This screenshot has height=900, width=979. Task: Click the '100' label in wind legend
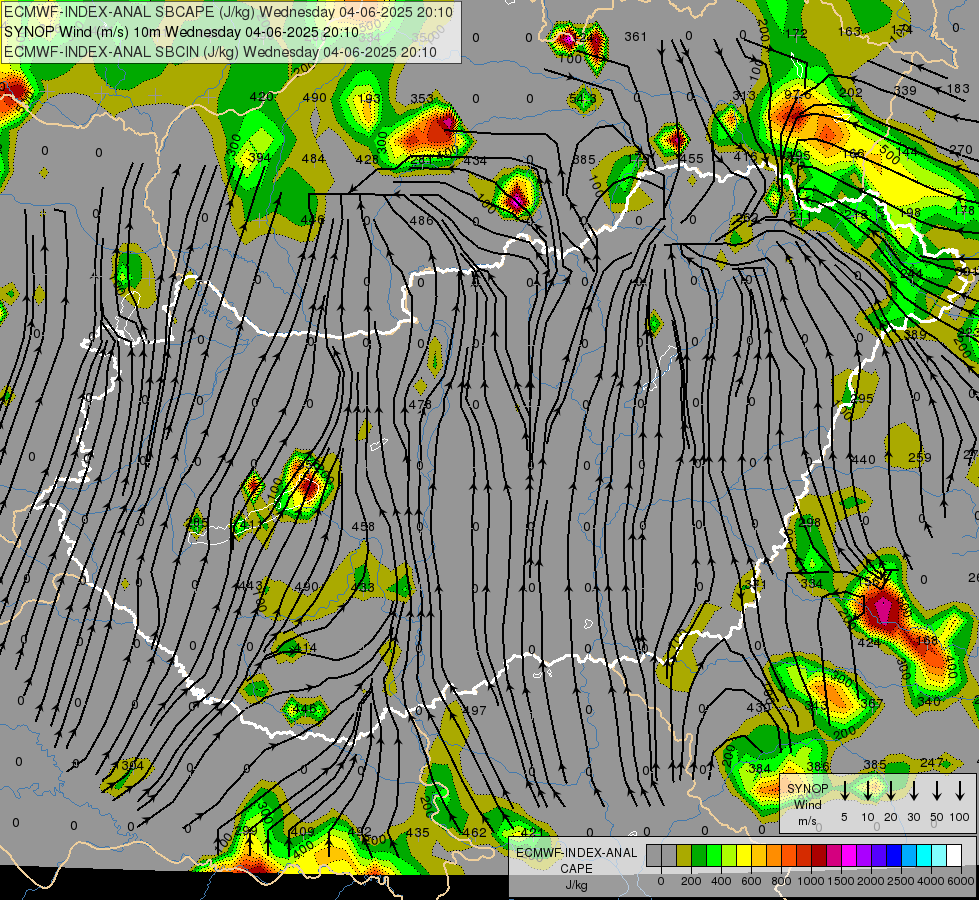pyautogui.click(x=960, y=817)
